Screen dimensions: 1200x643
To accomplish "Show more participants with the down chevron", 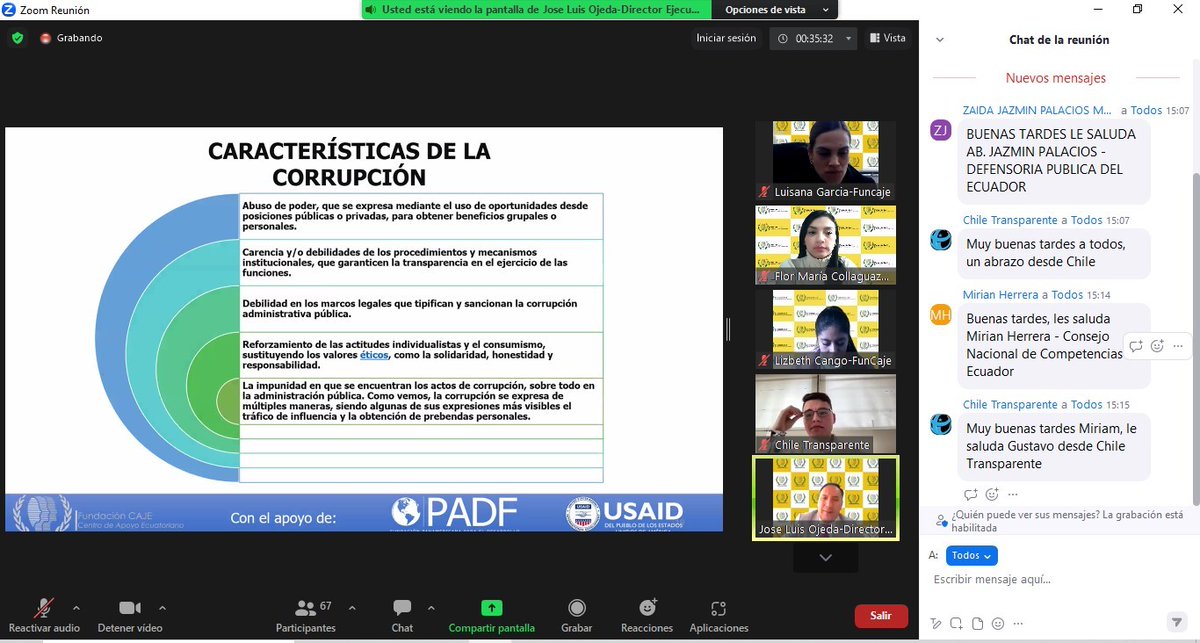I will click(x=825, y=557).
